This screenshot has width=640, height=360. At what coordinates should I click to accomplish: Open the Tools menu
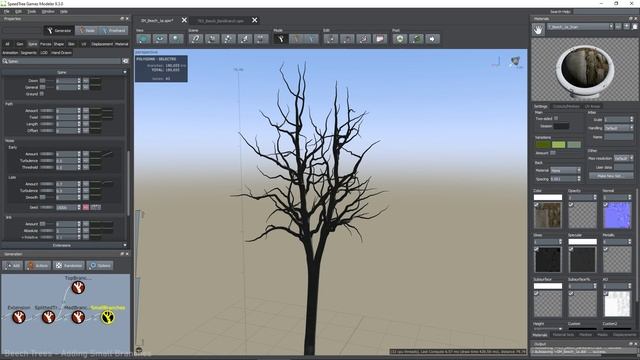pos(31,11)
